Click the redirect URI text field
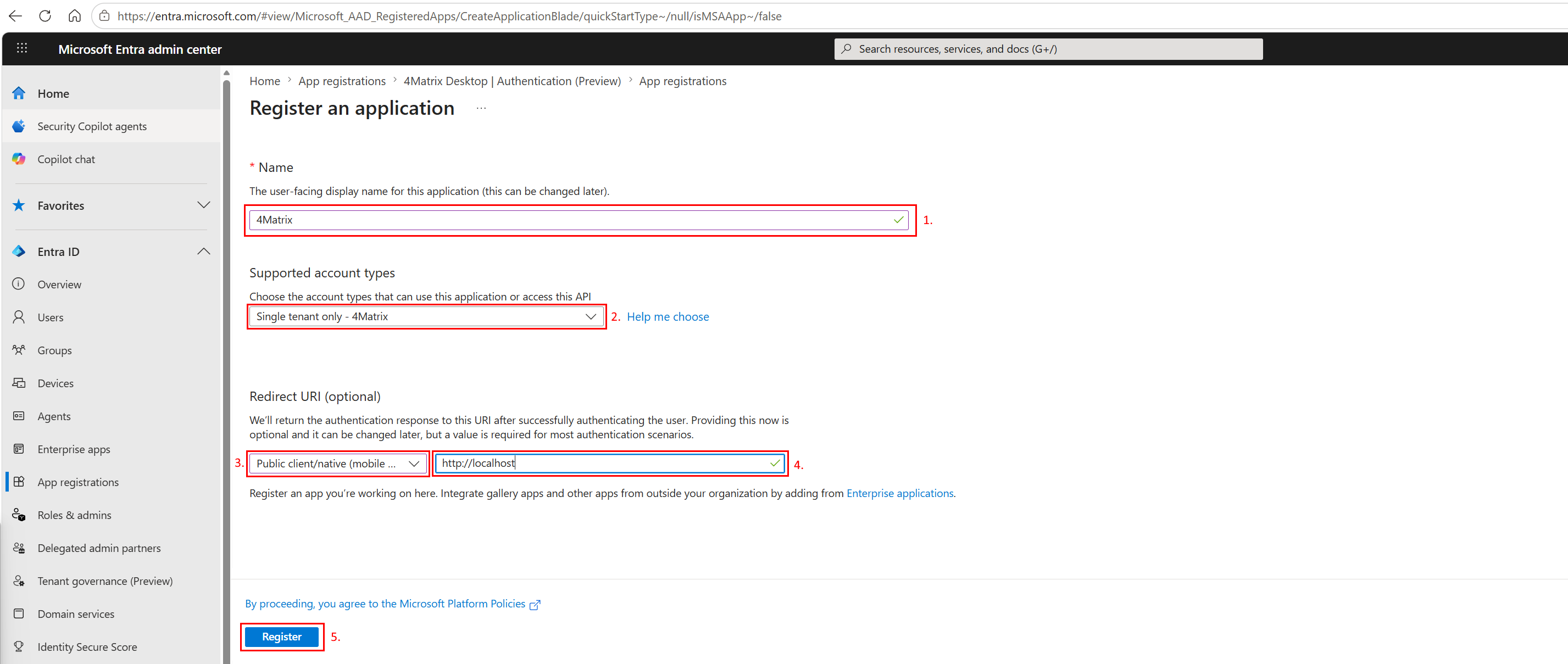 point(609,463)
